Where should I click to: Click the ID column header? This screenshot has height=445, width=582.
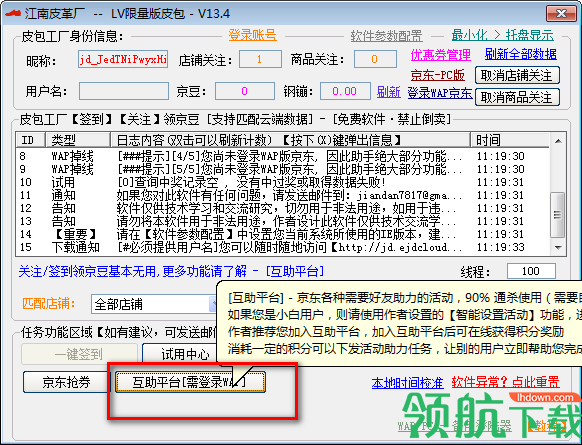coord(30,140)
